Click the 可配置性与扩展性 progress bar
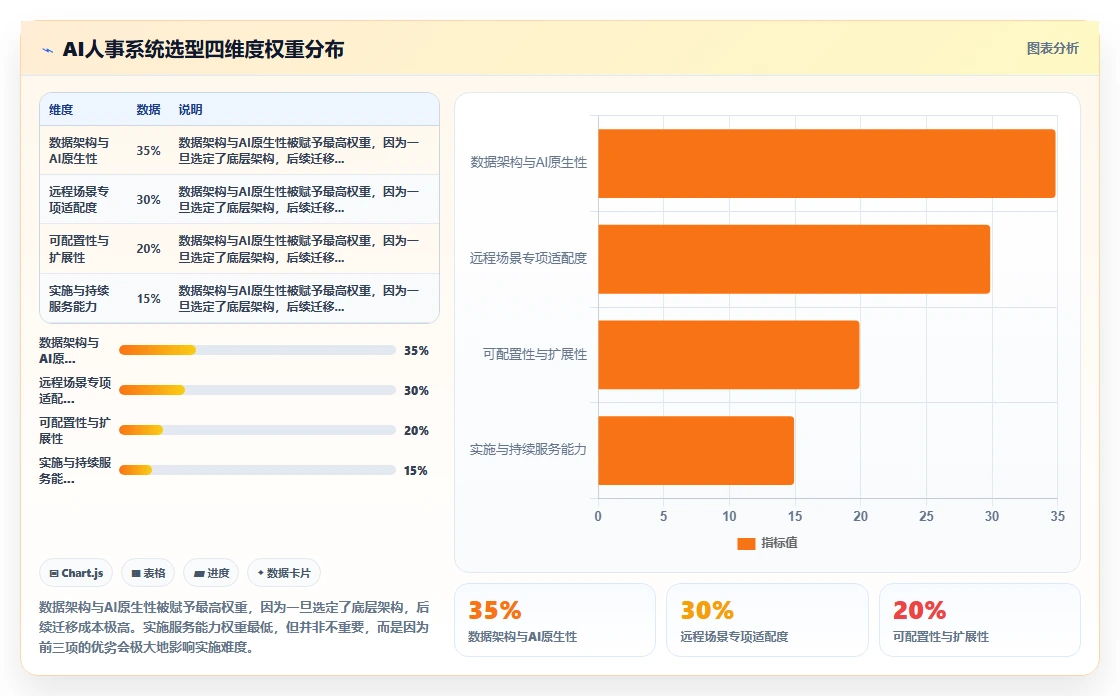 coord(257,430)
